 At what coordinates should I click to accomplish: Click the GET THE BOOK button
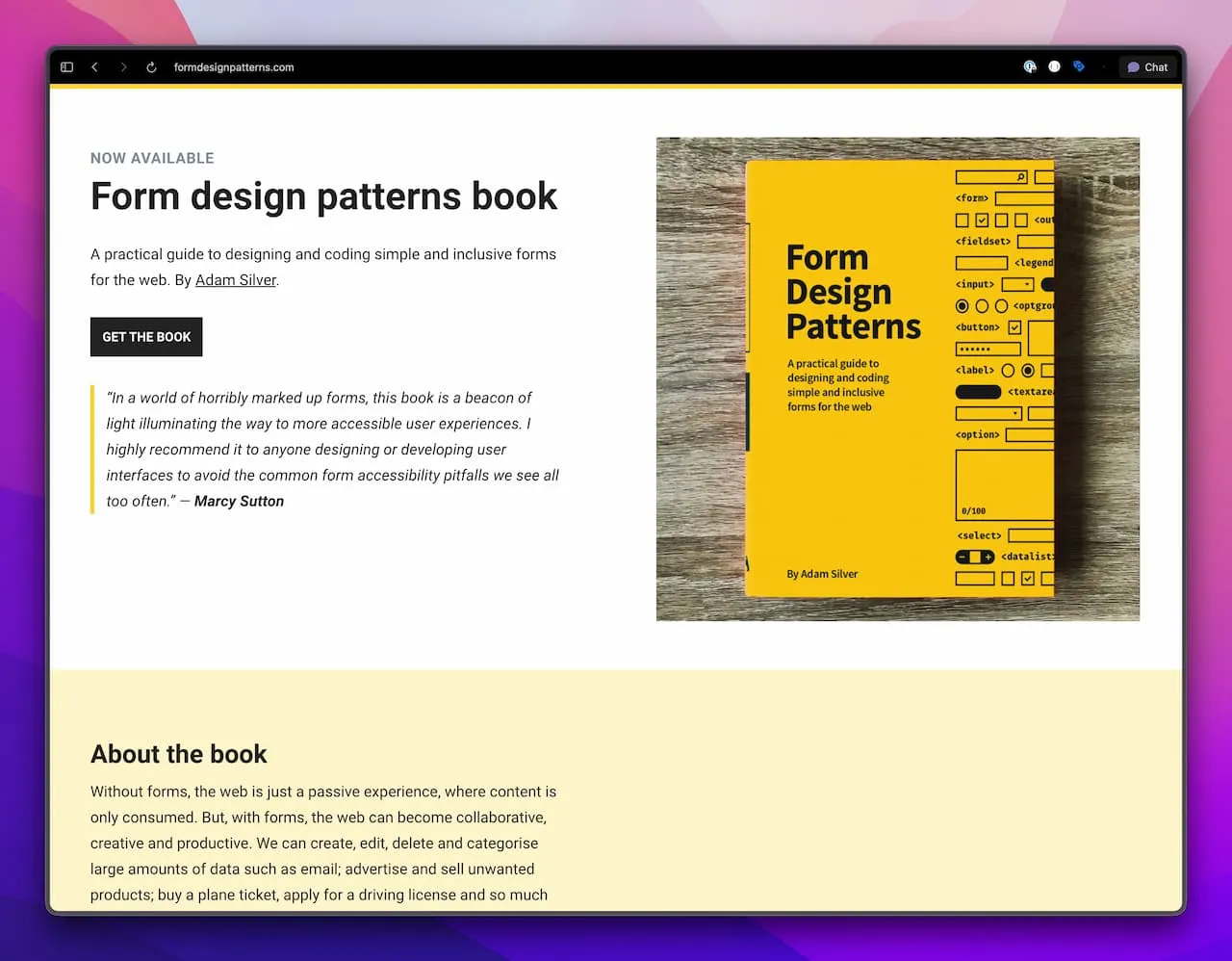point(145,337)
